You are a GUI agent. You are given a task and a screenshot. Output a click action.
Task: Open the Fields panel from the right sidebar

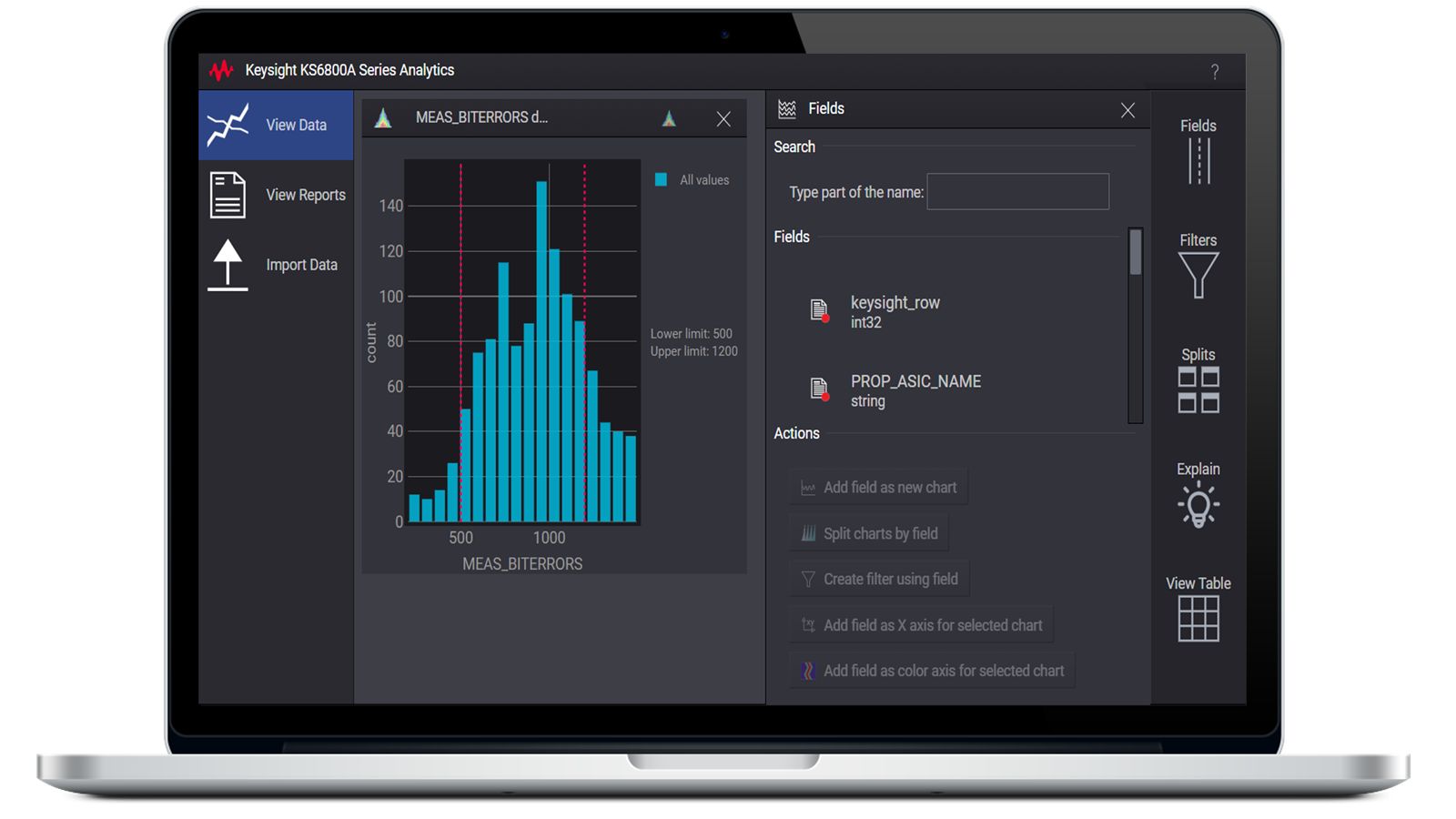1198,155
